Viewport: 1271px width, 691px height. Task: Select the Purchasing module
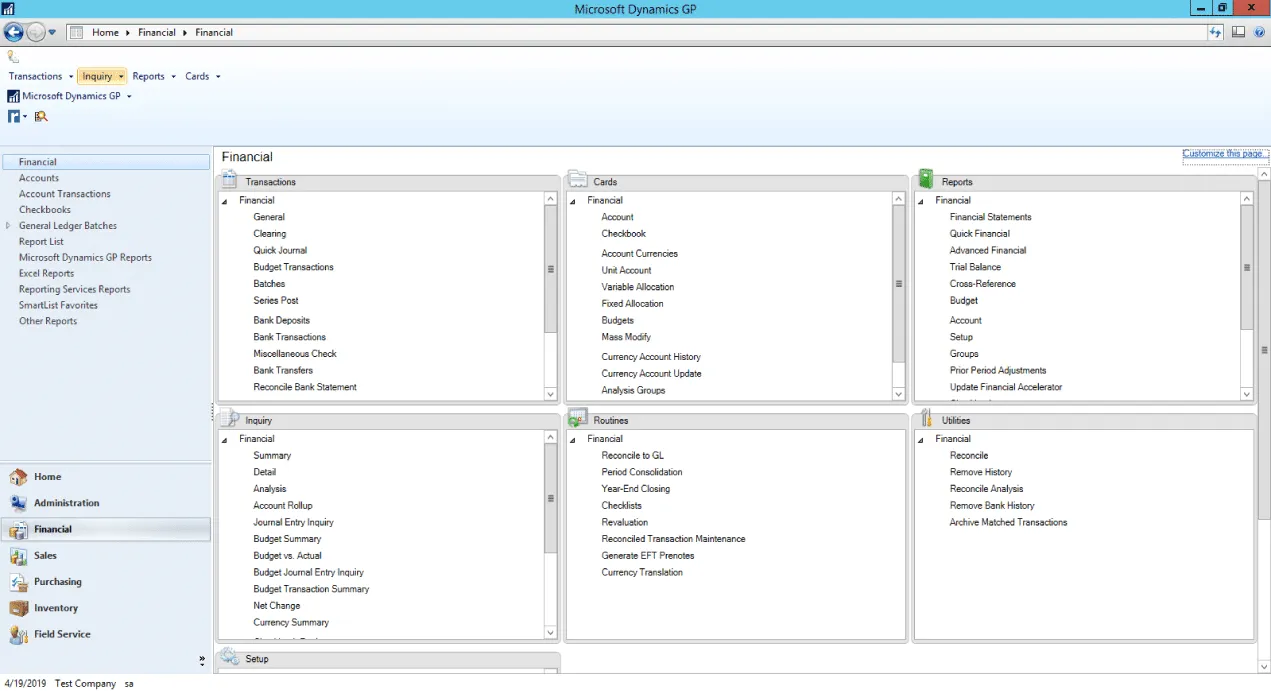(x=58, y=581)
